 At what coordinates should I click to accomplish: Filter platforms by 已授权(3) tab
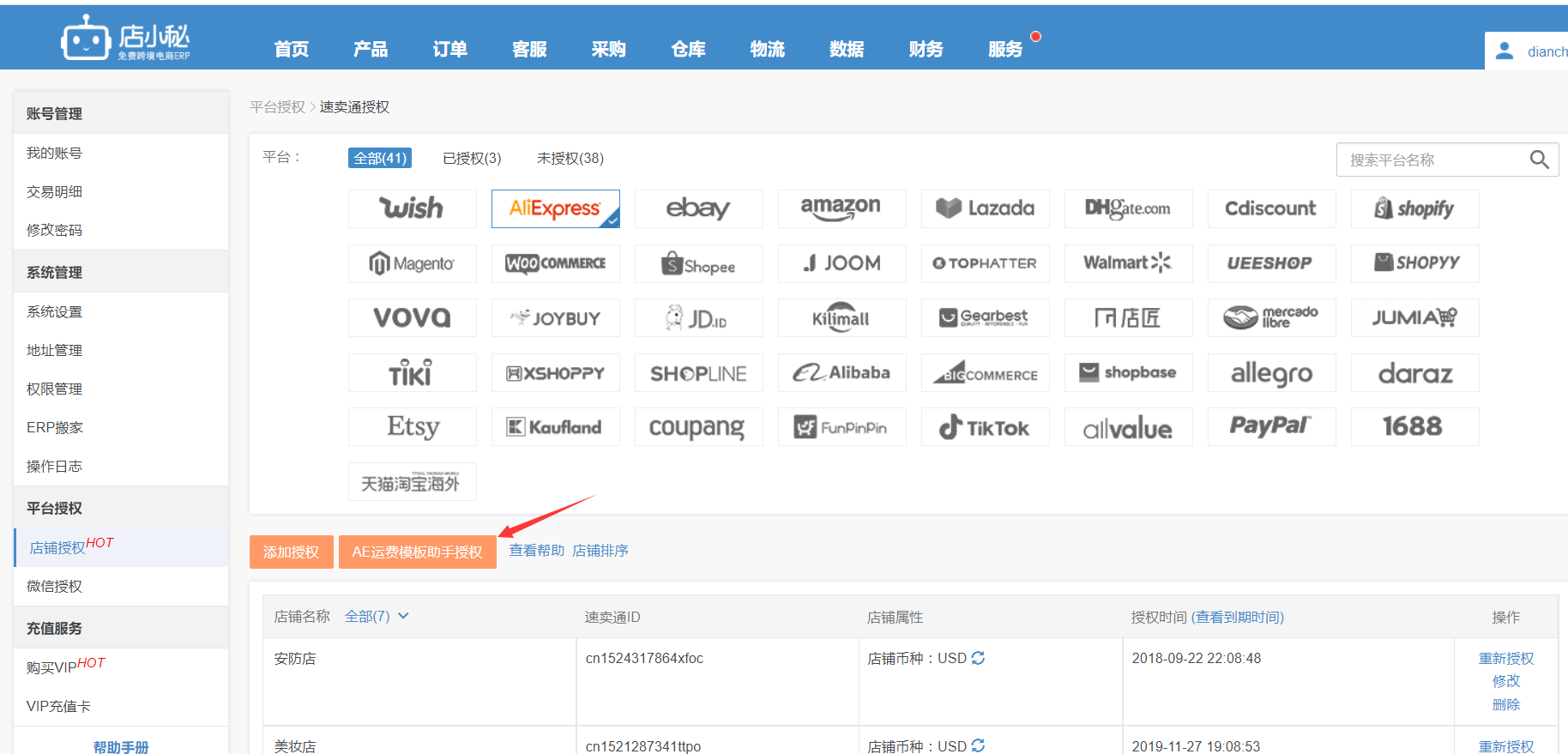click(472, 158)
